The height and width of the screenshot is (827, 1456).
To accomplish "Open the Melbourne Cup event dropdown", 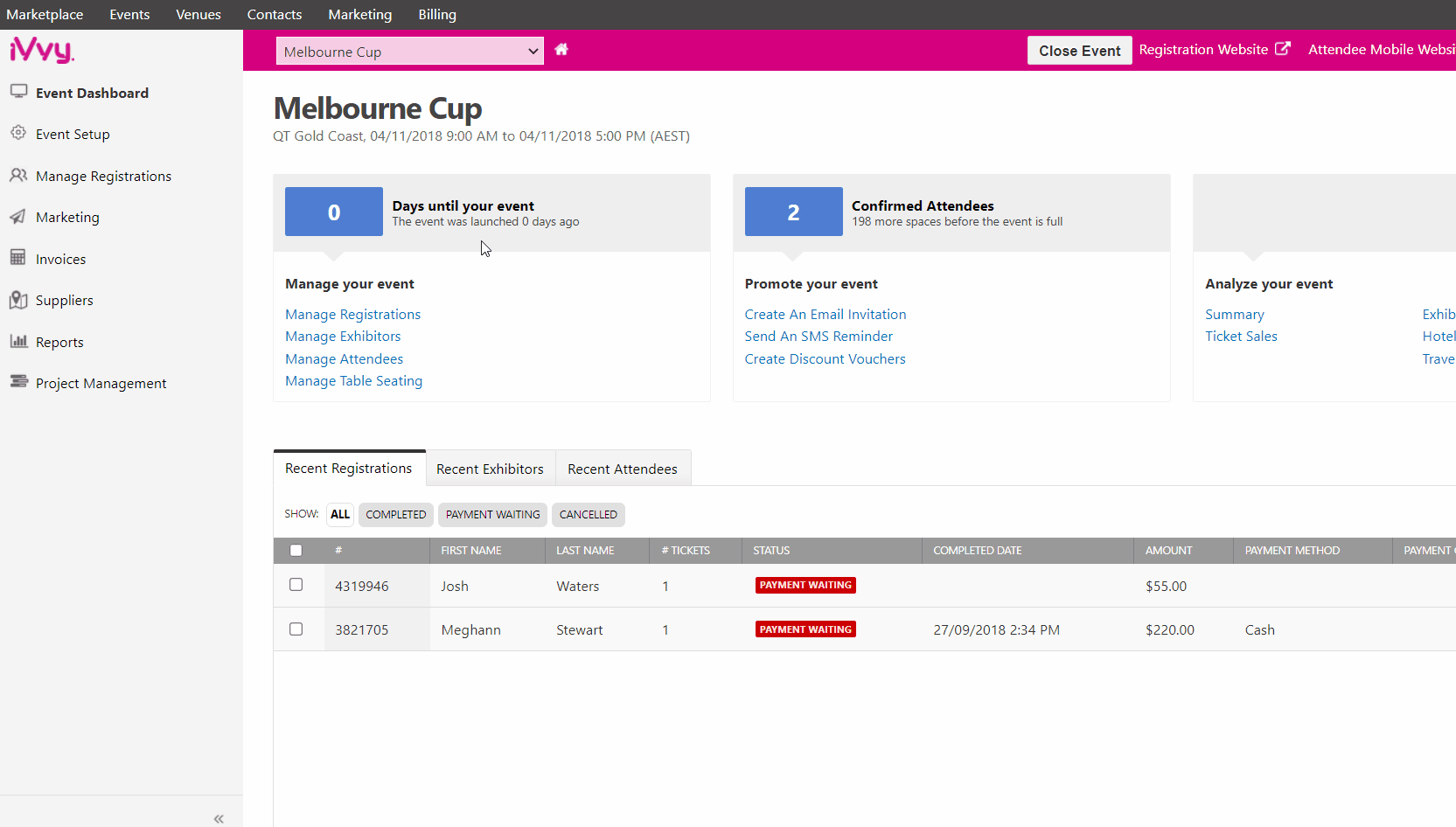I will [410, 52].
